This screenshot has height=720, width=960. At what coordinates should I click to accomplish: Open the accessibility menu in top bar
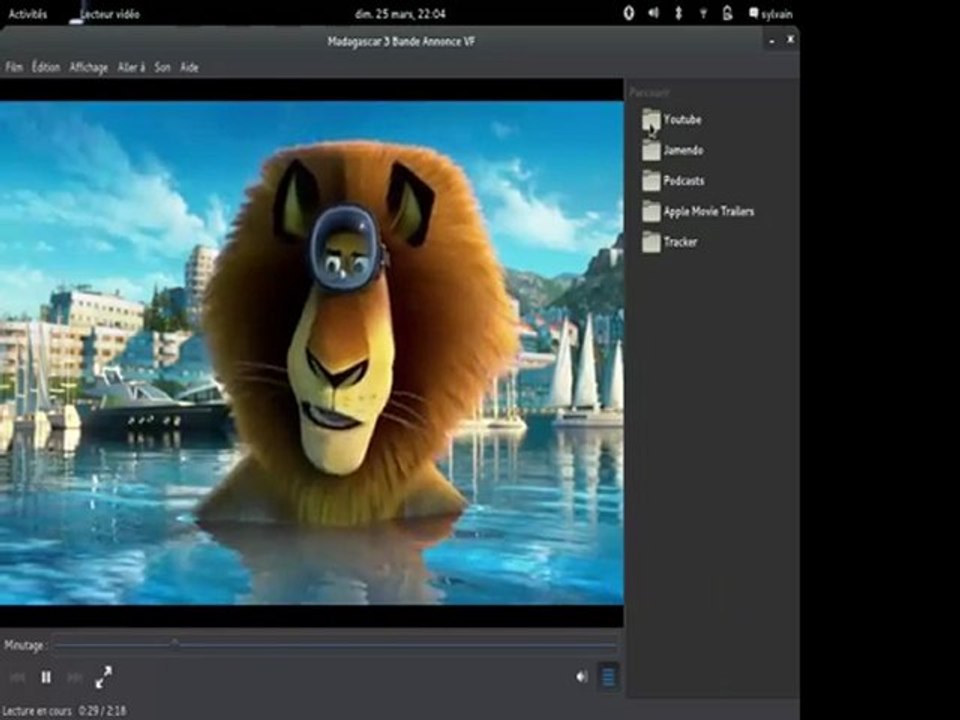(629, 13)
